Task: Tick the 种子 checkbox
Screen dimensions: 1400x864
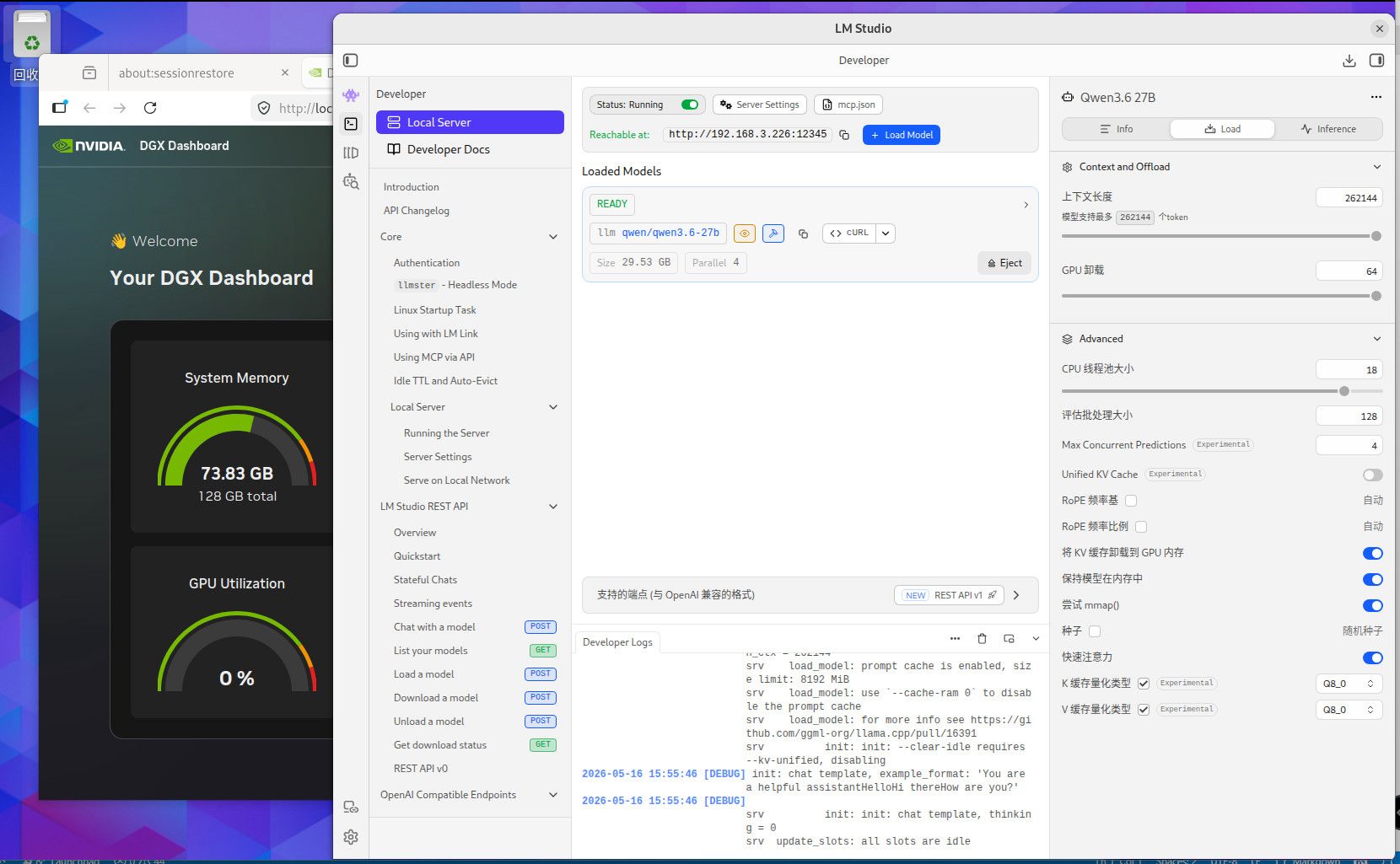Action: click(1095, 631)
